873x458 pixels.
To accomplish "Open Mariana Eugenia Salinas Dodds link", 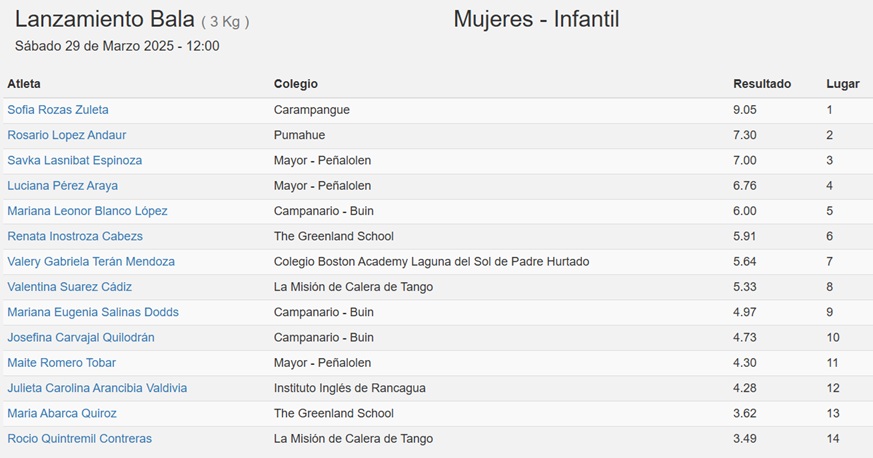I will (93, 312).
